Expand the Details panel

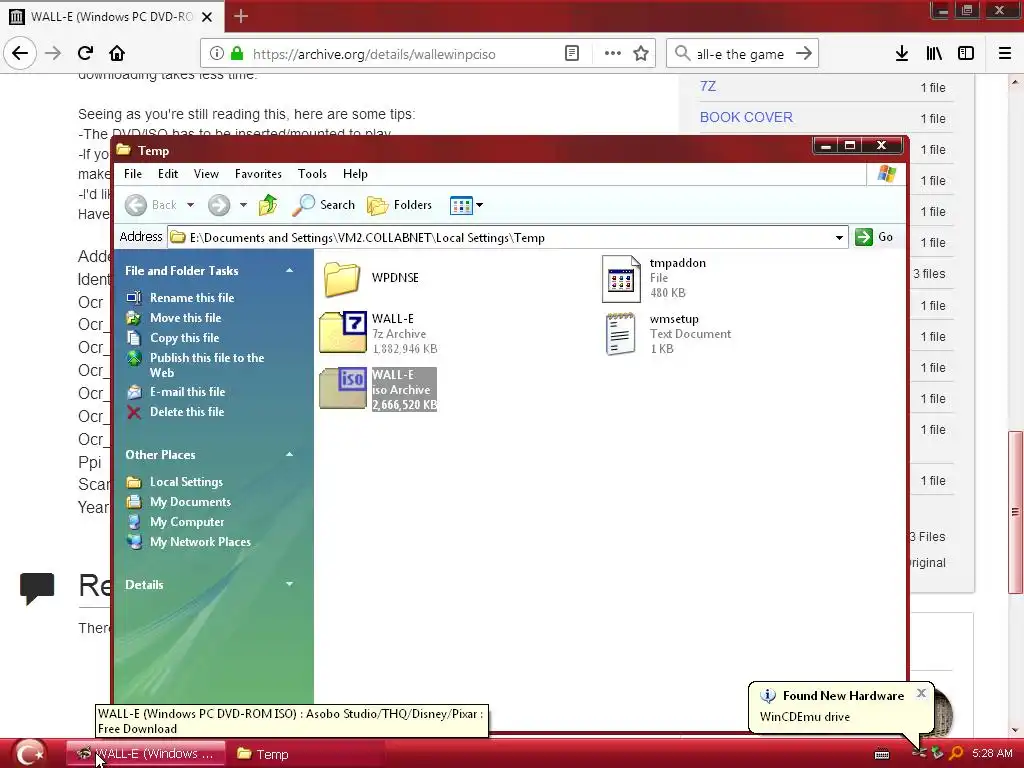[289, 584]
